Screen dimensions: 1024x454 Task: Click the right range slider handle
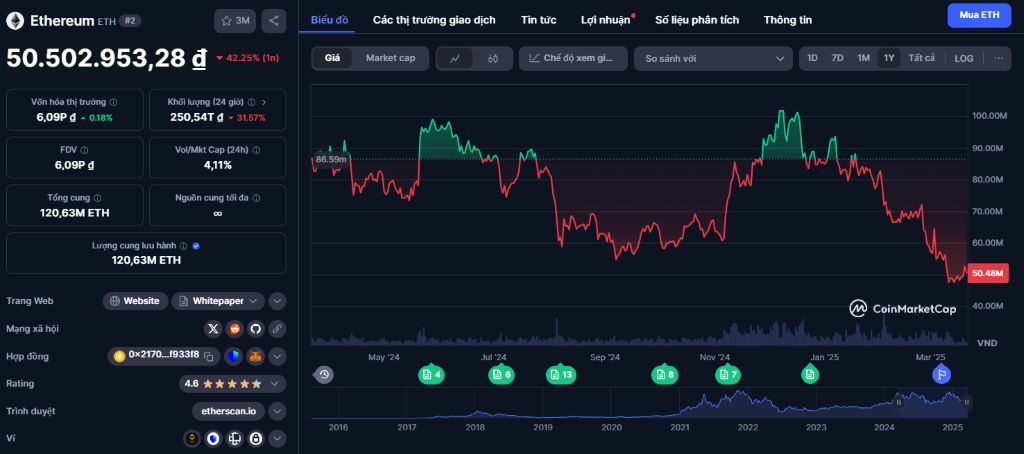(967, 402)
